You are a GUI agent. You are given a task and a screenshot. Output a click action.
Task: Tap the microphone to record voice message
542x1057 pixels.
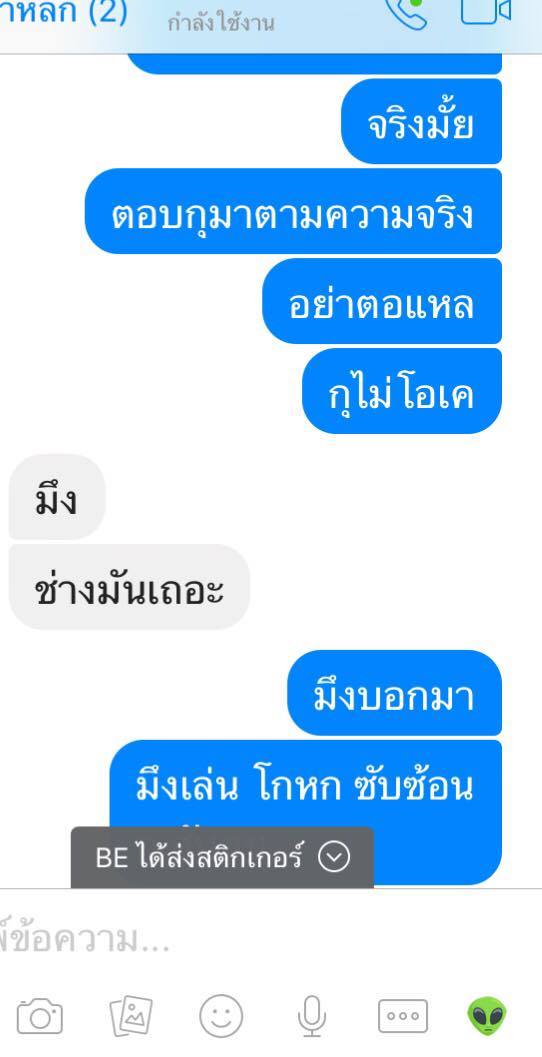[311, 1016]
